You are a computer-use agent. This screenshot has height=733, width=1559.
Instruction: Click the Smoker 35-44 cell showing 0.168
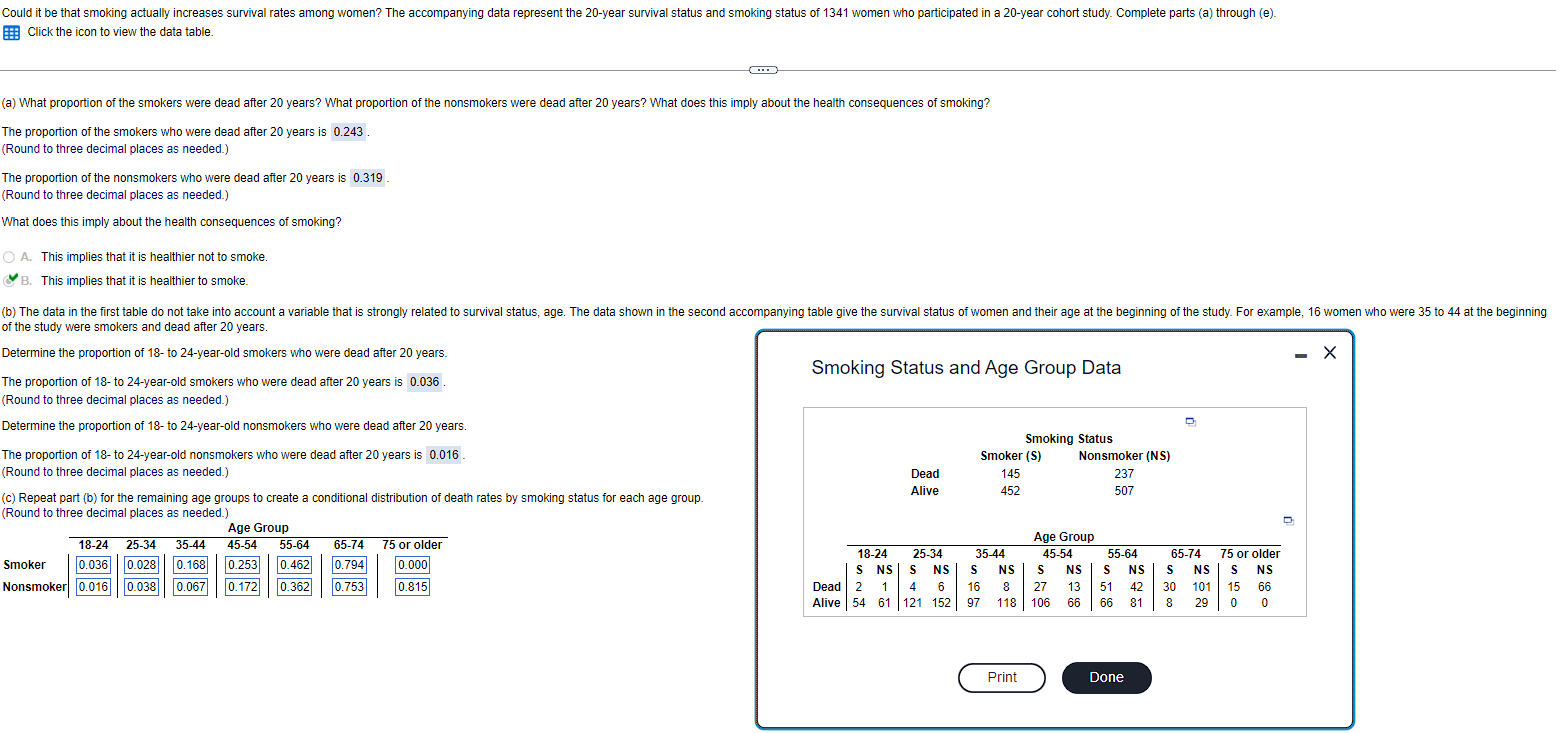pos(190,564)
